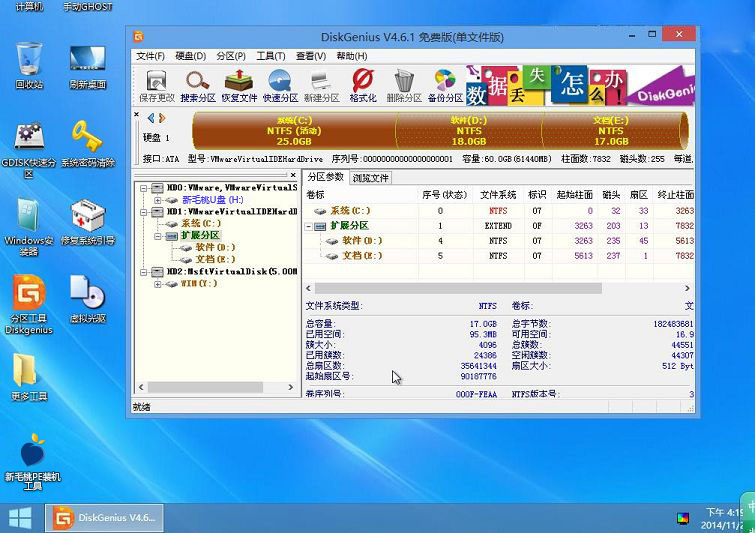755x533 pixels.
Task: Click the 新建分区 toolbar icon
Action: 322,86
